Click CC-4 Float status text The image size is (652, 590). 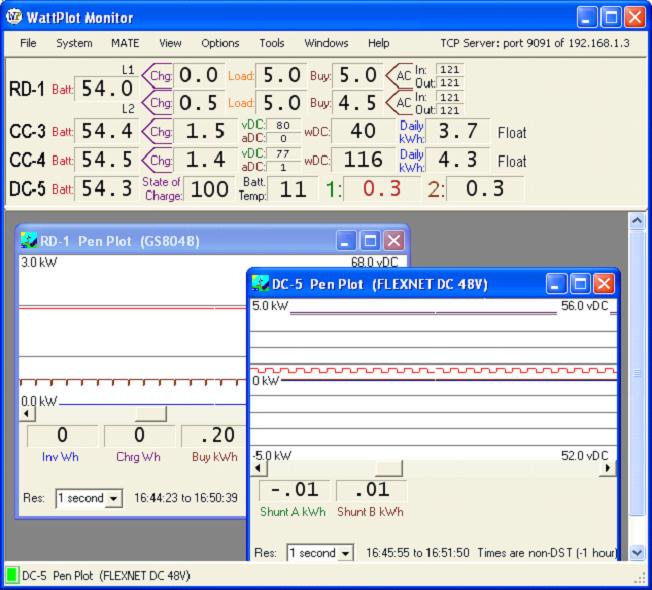pos(512,161)
